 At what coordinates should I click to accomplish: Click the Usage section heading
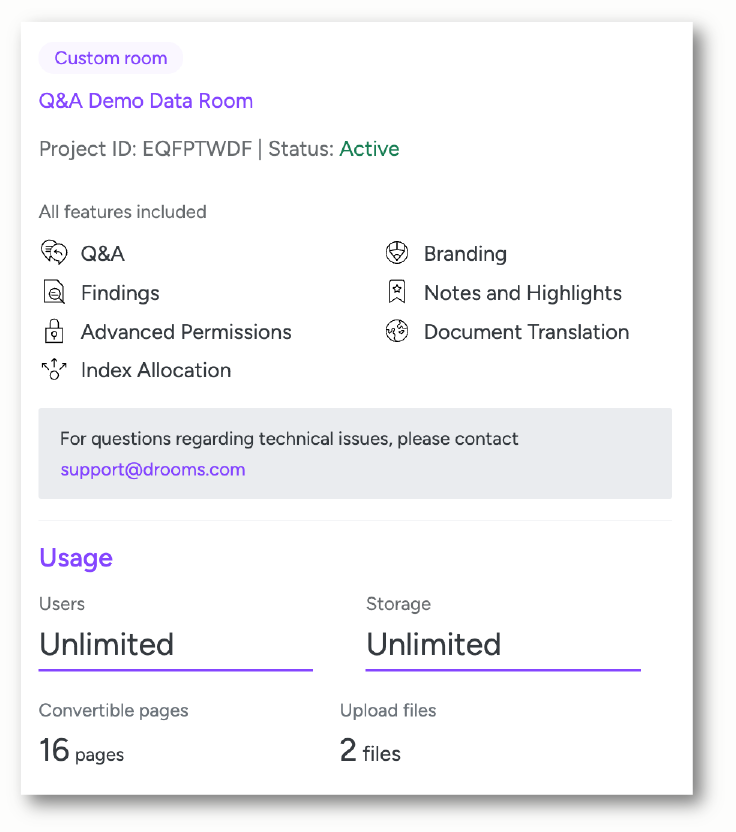[x=76, y=558]
